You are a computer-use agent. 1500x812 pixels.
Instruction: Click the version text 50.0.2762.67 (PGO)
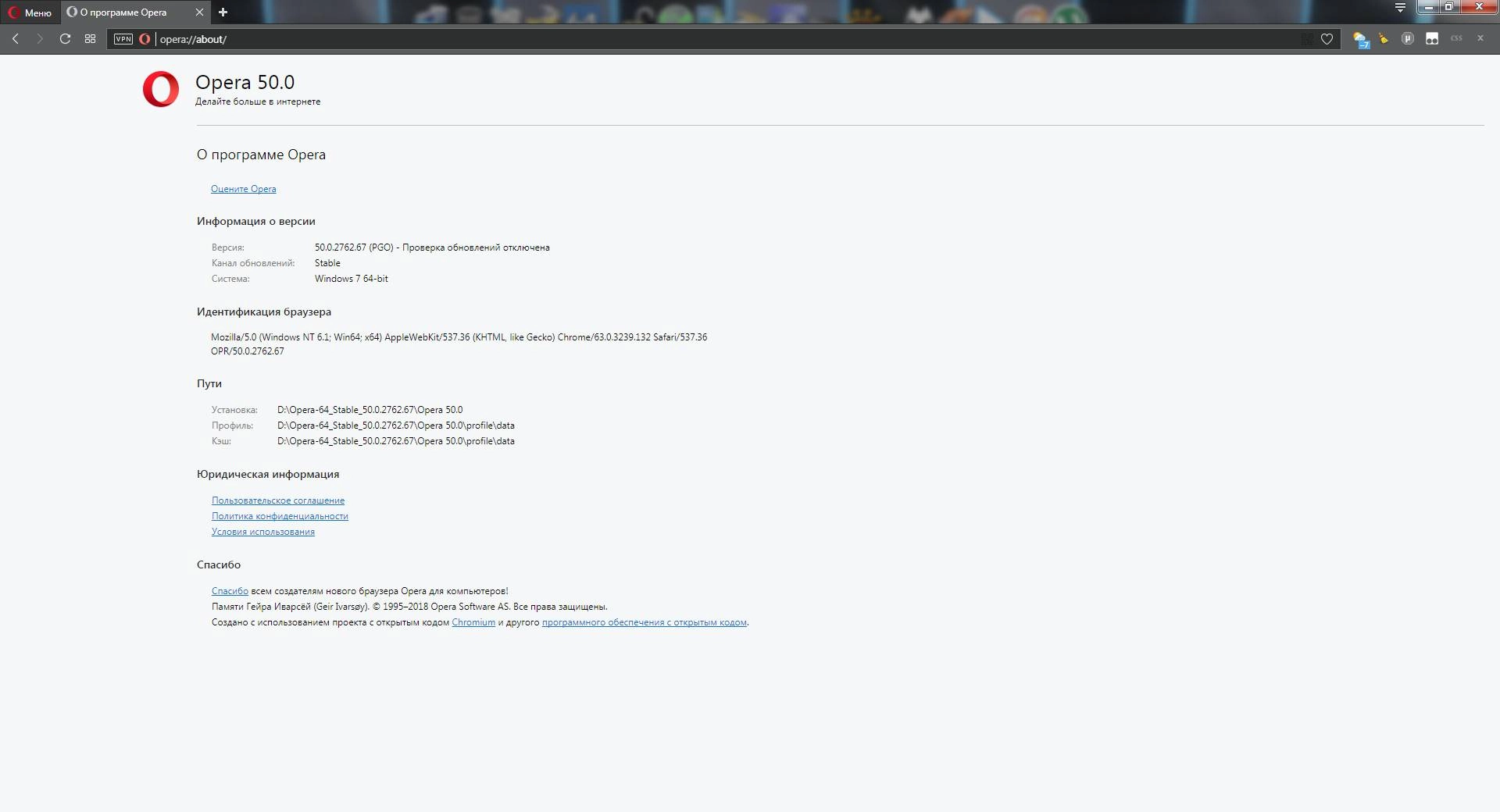pos(354,248)
